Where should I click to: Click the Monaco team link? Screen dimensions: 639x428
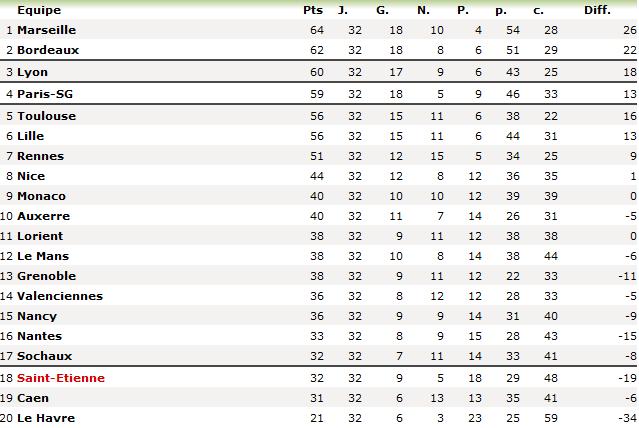(x=41, y=196)
